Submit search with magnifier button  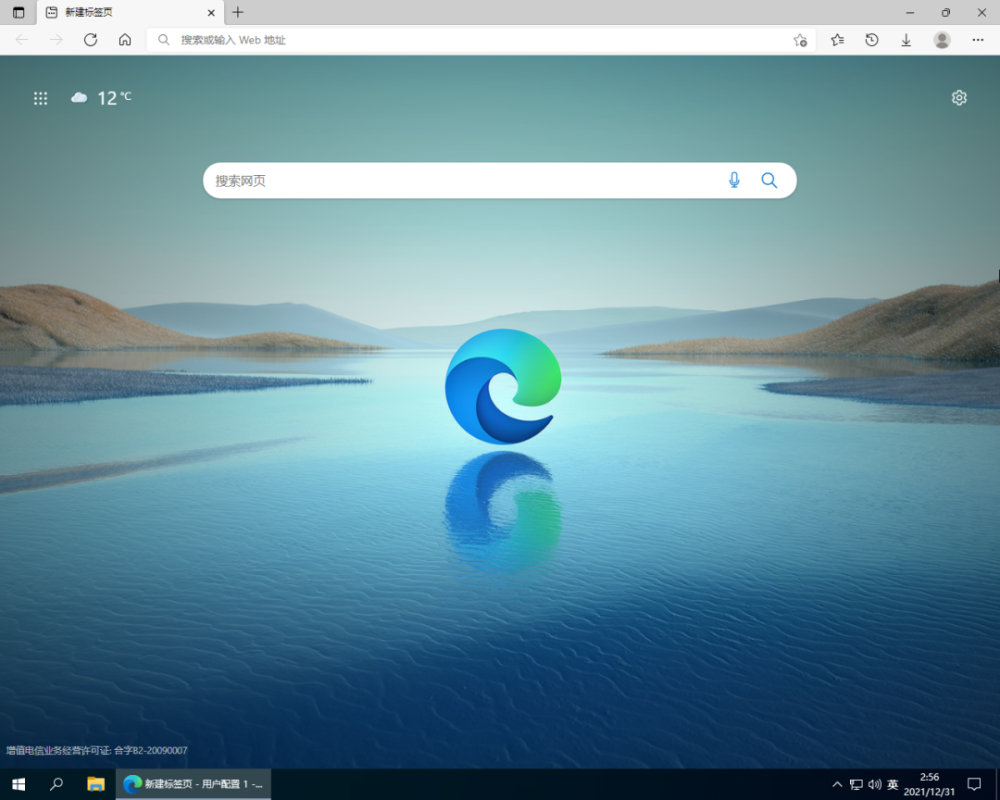(769, 181)
